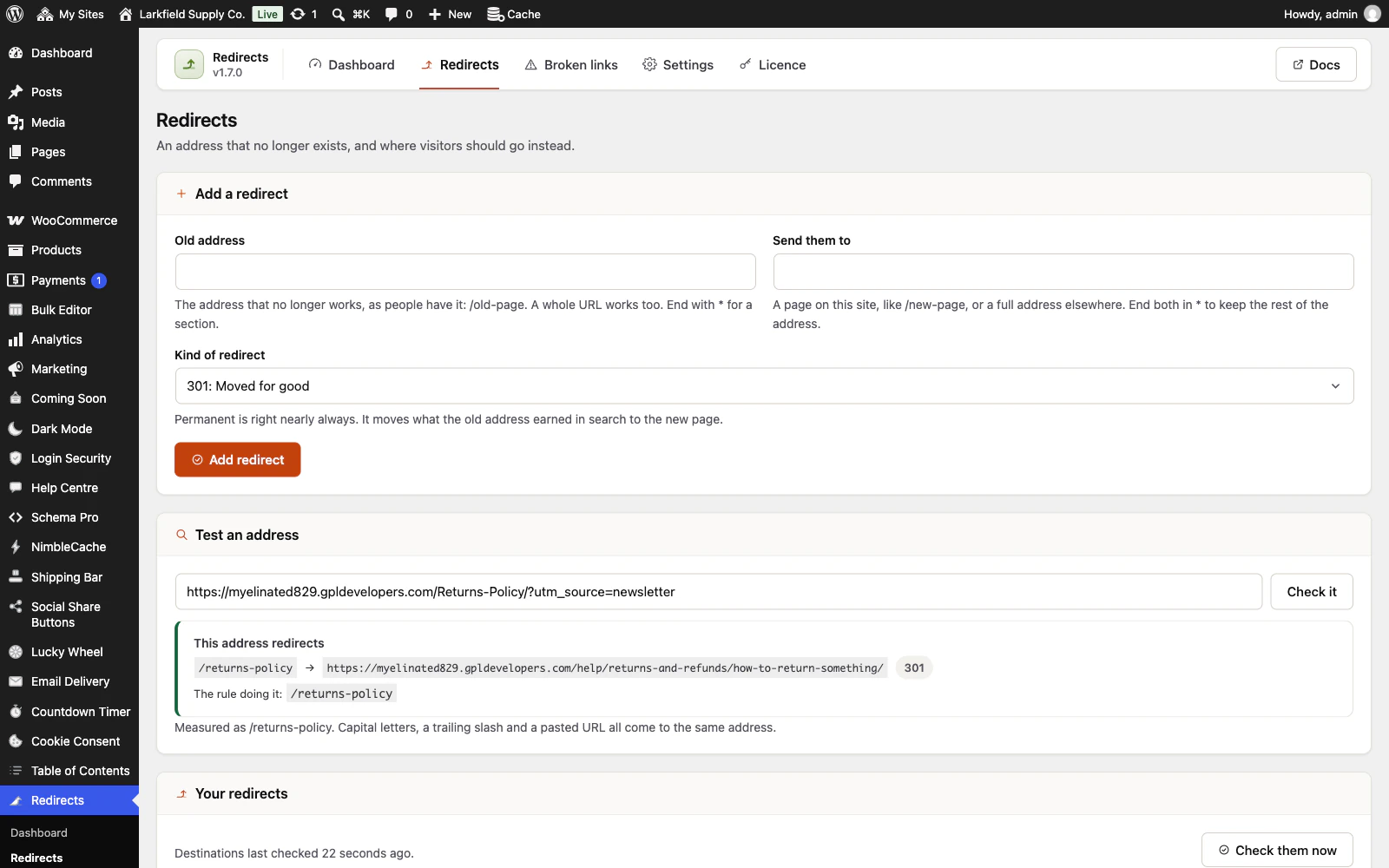Open Social Share Buttons in sidebar
The image size is (1389, 868).
coord(69,615)
